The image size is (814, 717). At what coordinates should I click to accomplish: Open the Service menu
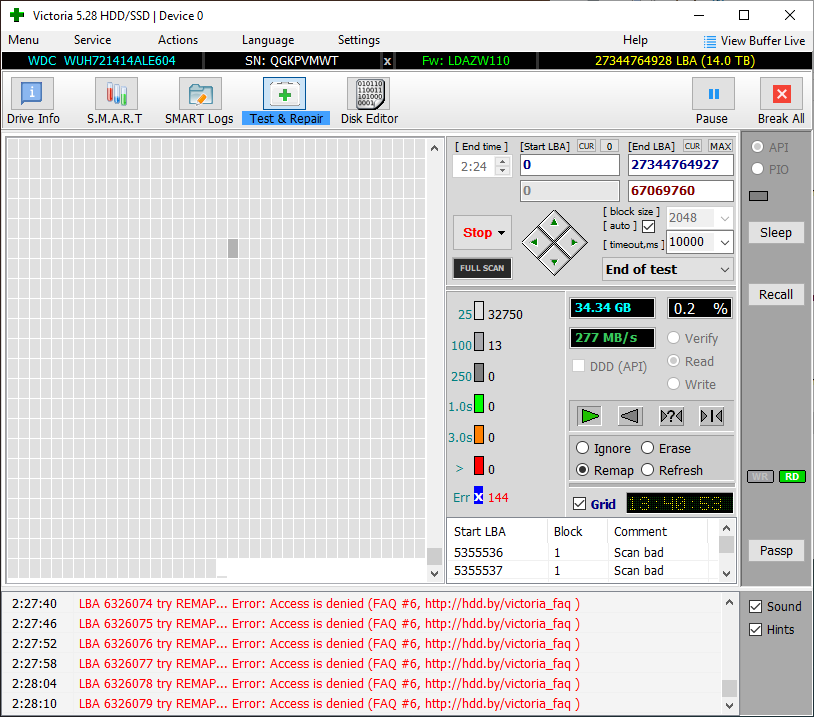pyautogui.click(x=92, y=40)
